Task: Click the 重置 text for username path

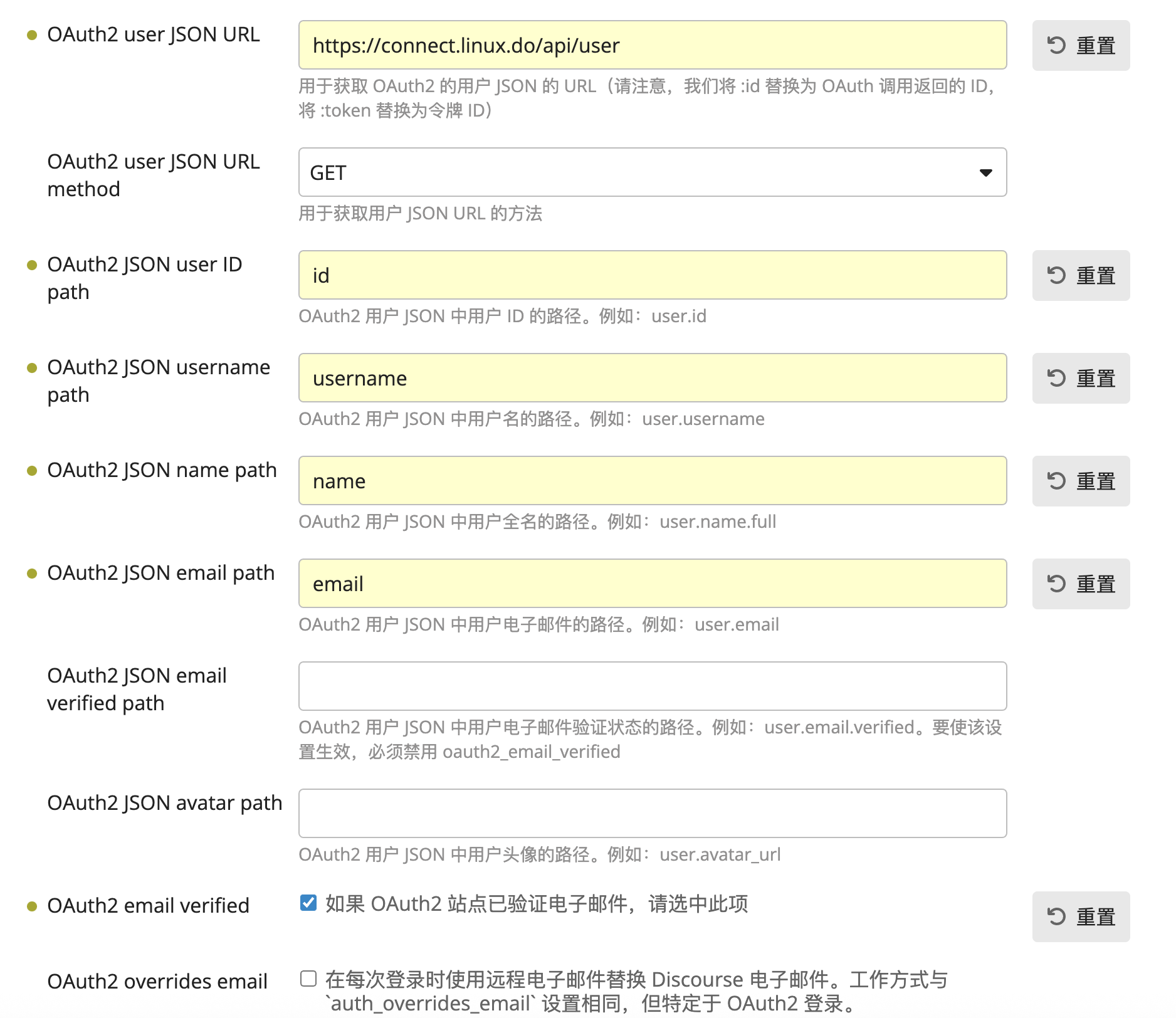Action: click(1096, 379)
